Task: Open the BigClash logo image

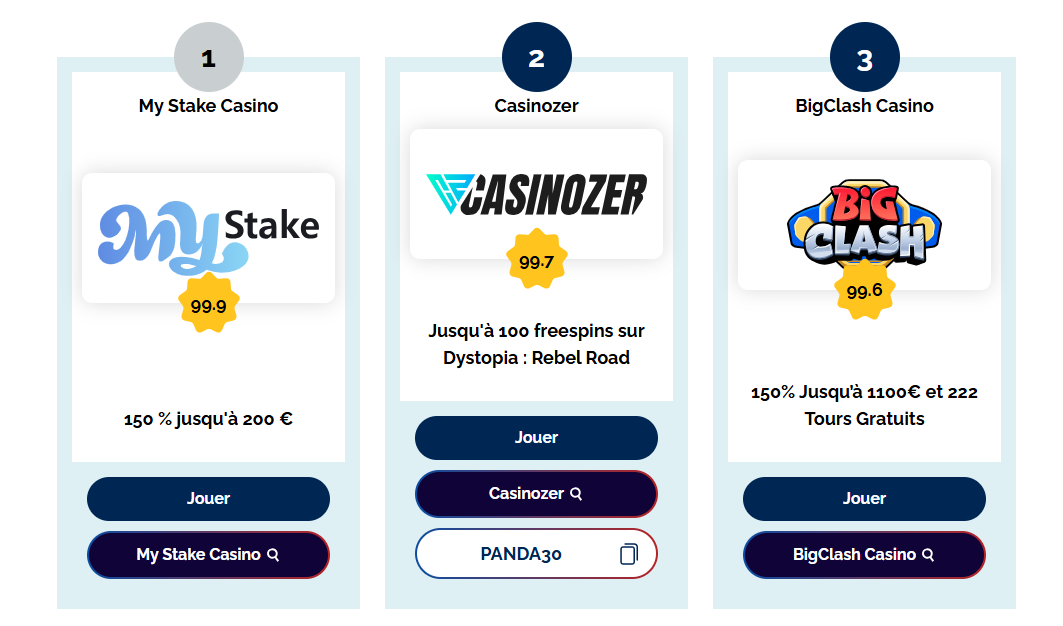Action: pyautogui.click(x=863, y=222)
